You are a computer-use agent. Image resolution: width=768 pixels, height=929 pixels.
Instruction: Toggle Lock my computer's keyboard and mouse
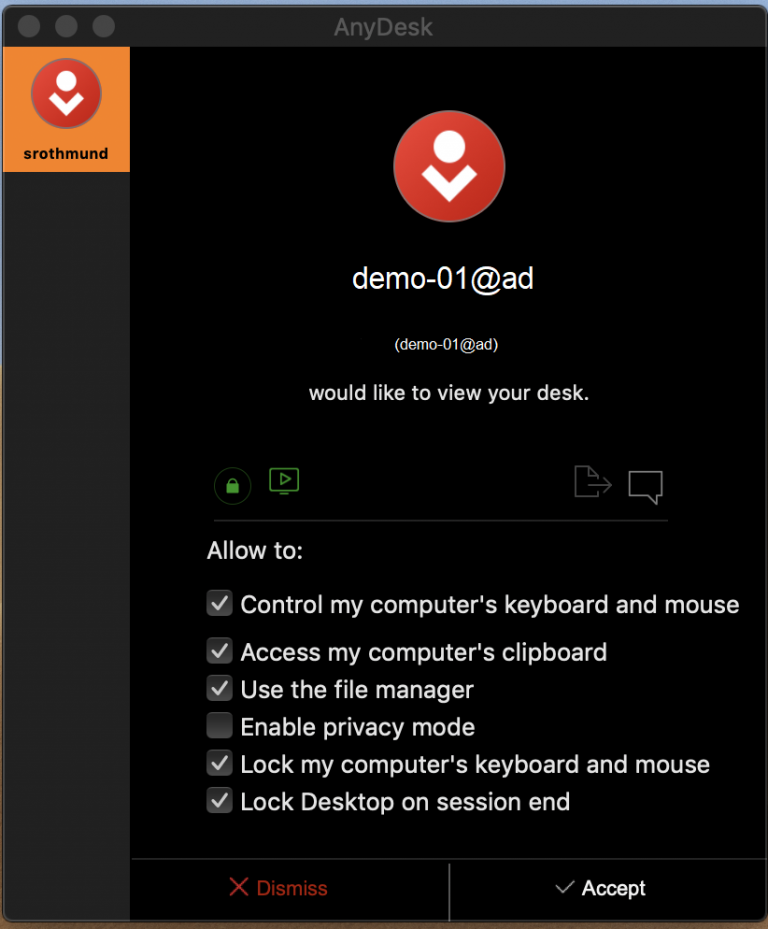coord(219,763)
